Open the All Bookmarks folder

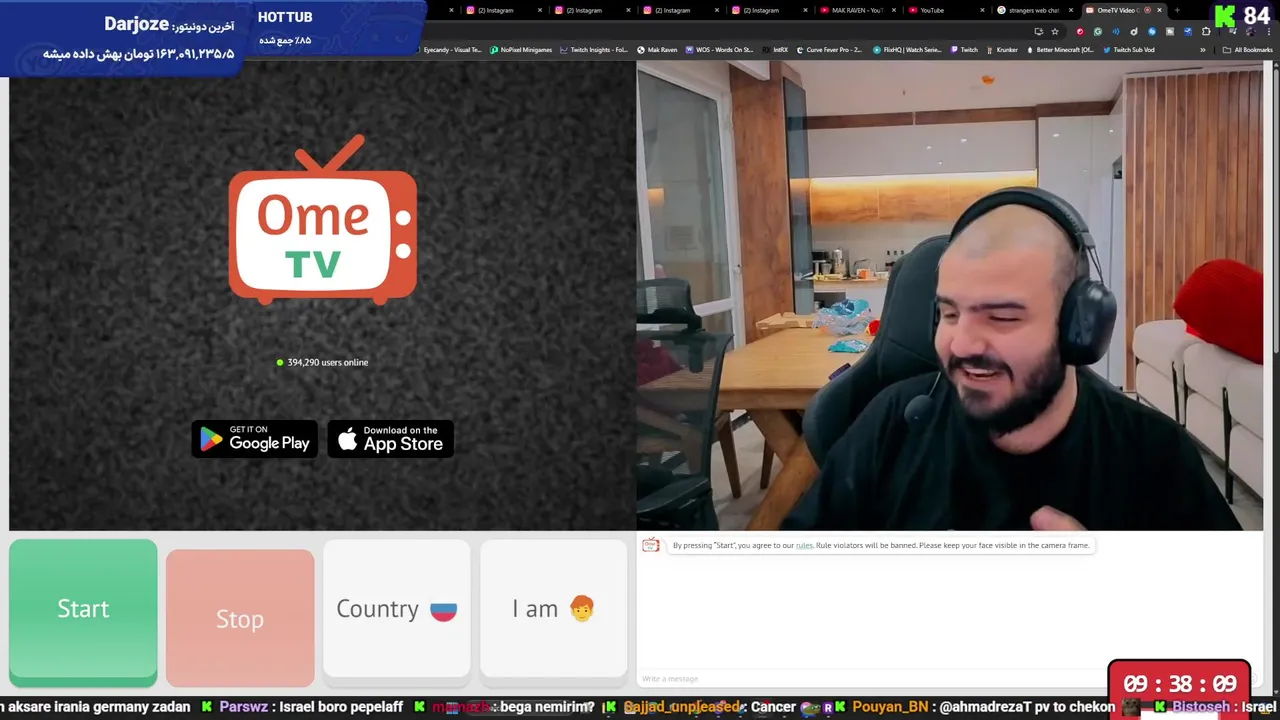pyautogui.click(x=1247, y=50)
